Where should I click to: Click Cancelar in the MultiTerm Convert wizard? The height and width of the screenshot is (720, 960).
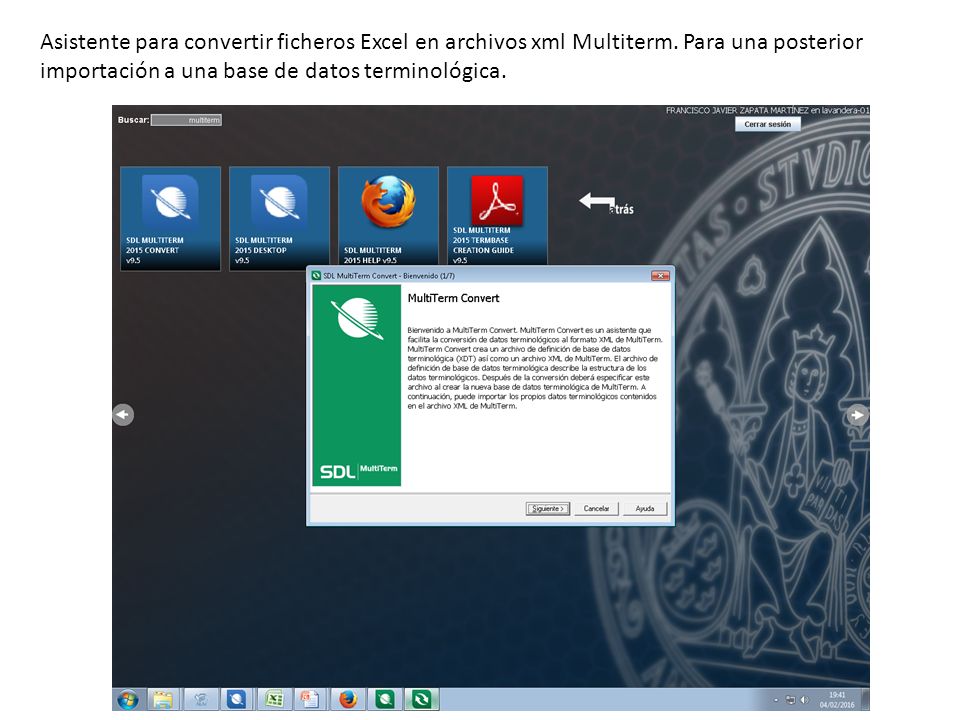[596, 509]
